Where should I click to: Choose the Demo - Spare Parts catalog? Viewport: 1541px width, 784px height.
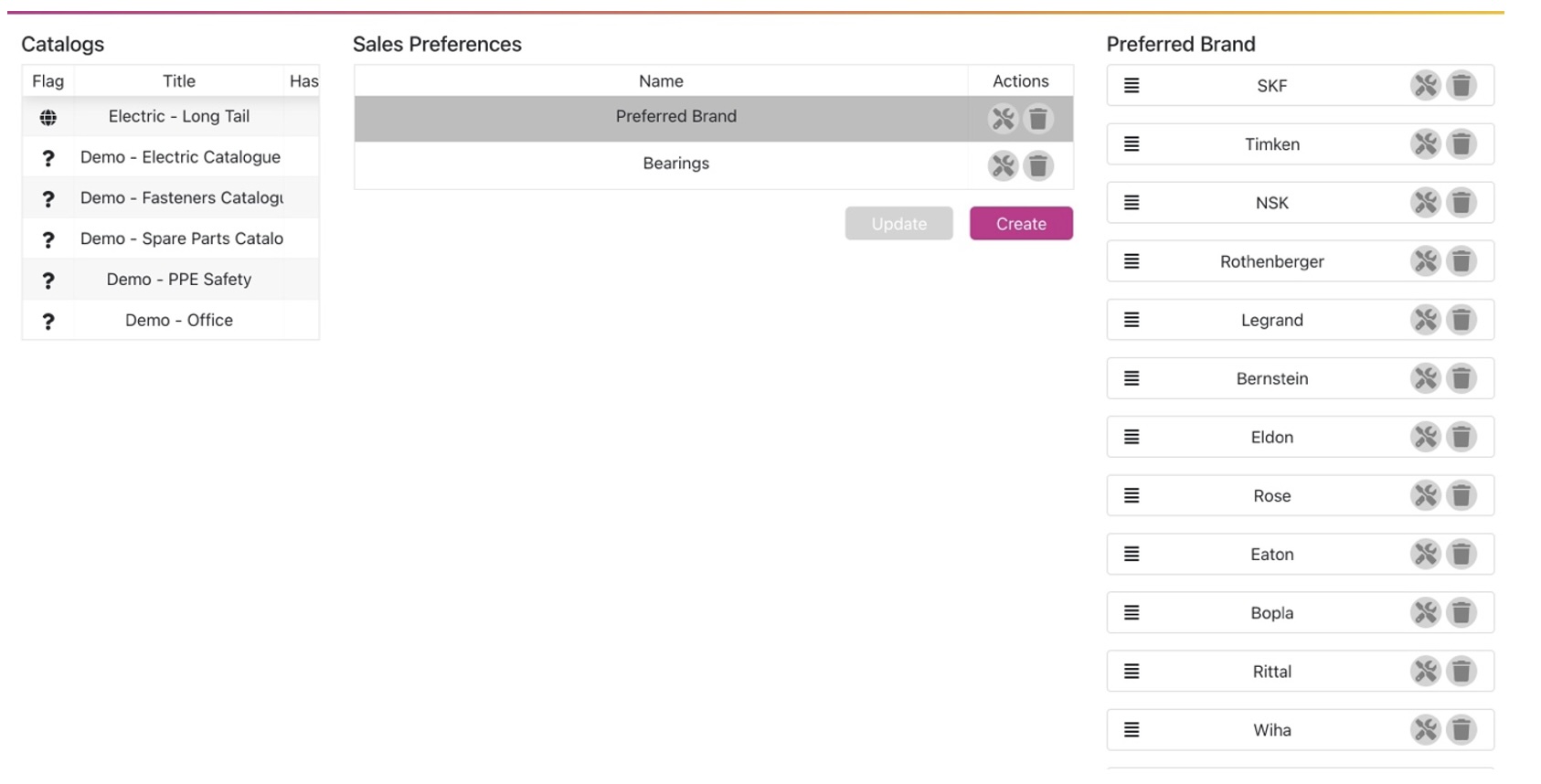[x=171, y=238]
